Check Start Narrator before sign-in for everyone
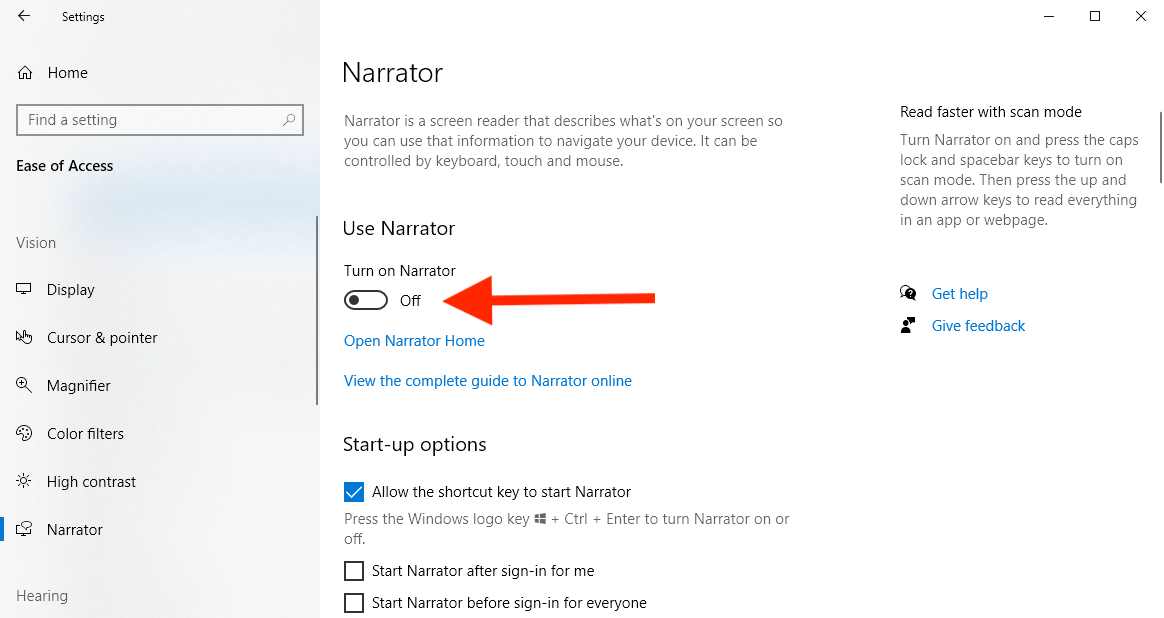 click(354, 602)
